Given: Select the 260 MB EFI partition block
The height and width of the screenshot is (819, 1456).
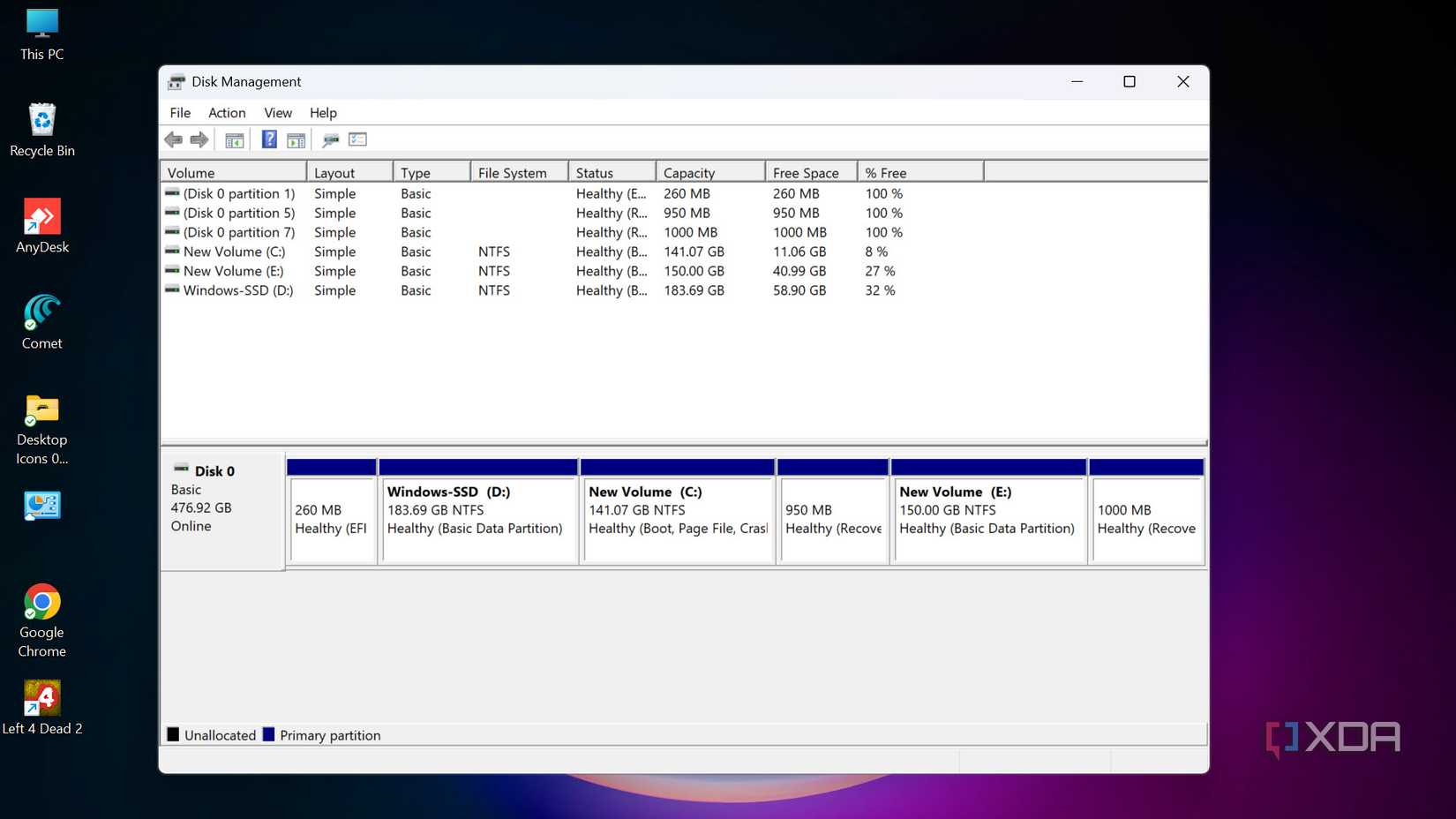Looking at the screenshot, I should click(x=332, y=511).
